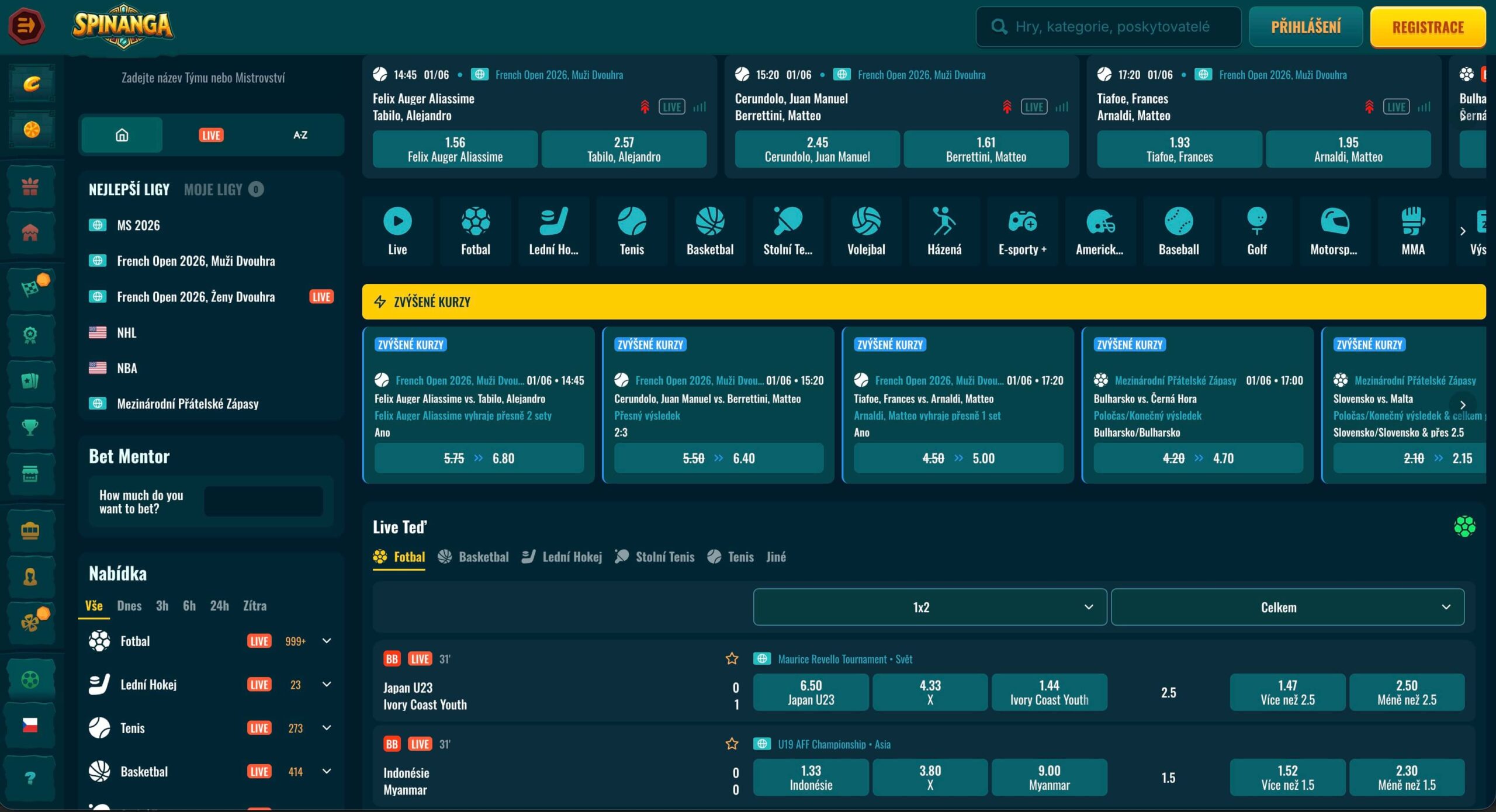Open French Open 2026, Ženy Dvouhra league
The height and width of the screenshot is (812, 1496).
(x=196, y=297)
